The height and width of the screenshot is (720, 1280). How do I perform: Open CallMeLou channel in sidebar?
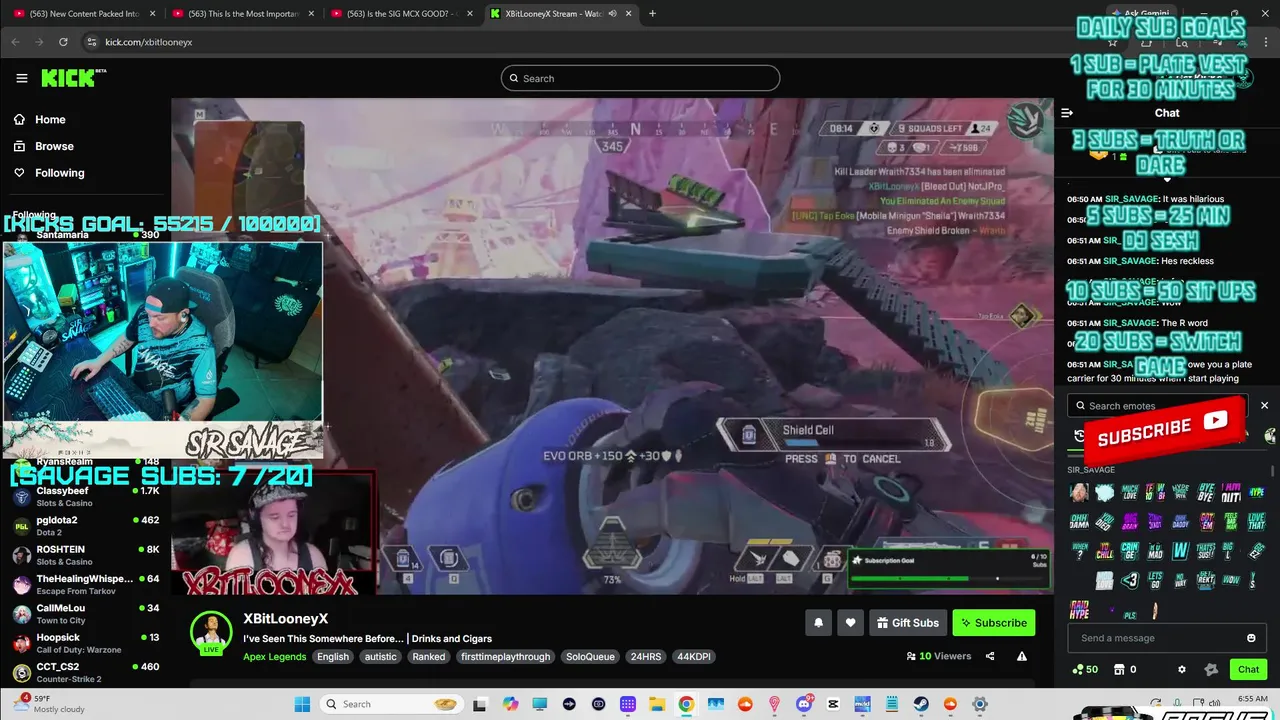85,613
